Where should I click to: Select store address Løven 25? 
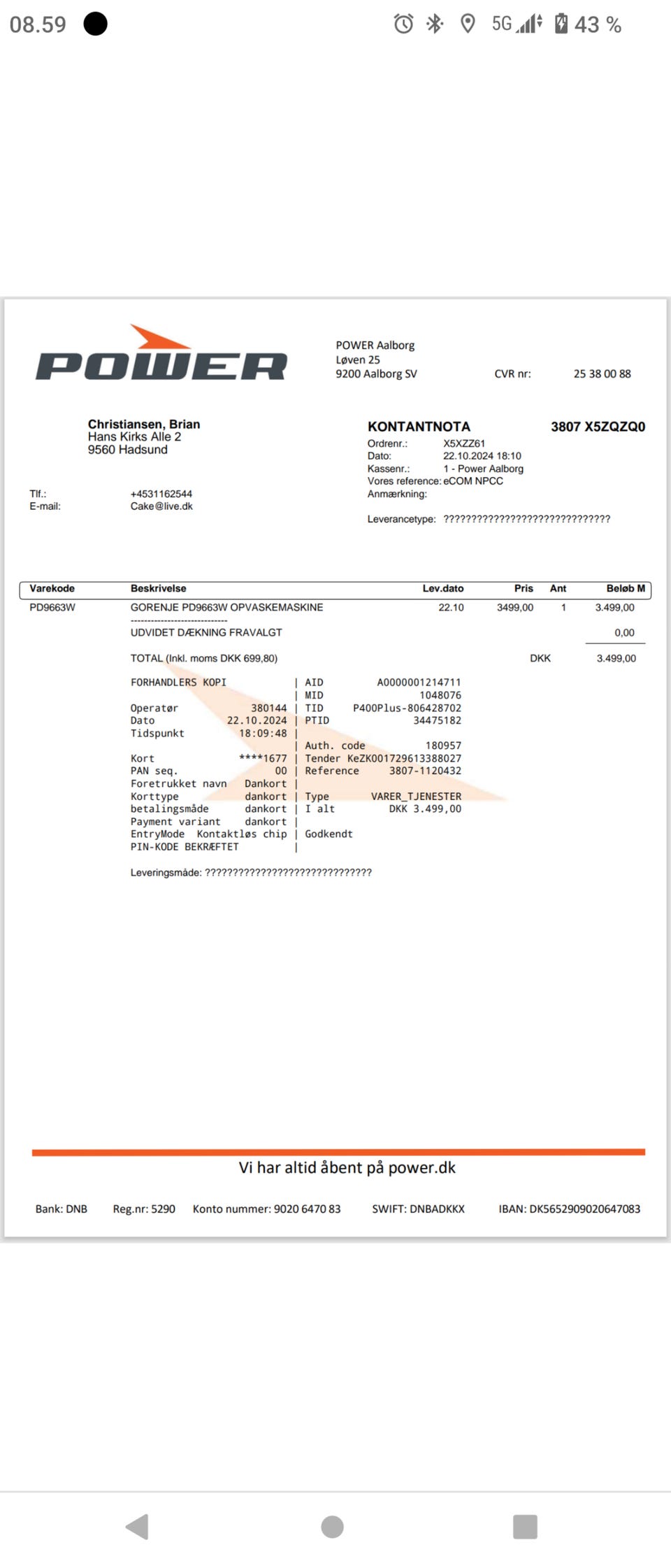[x=358, y=359]
